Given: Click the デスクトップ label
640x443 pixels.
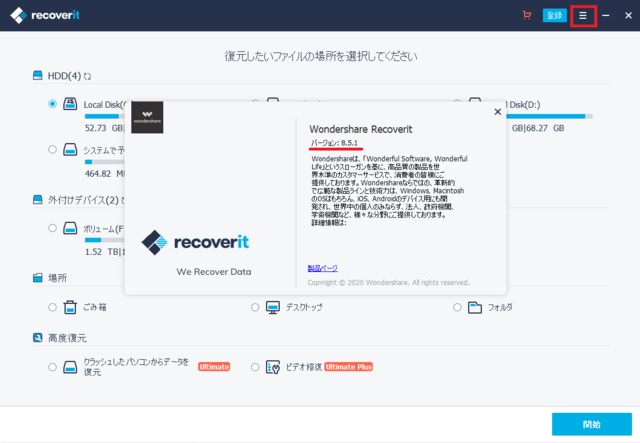Looking at the screenshot, I should (x=304, y=307).
